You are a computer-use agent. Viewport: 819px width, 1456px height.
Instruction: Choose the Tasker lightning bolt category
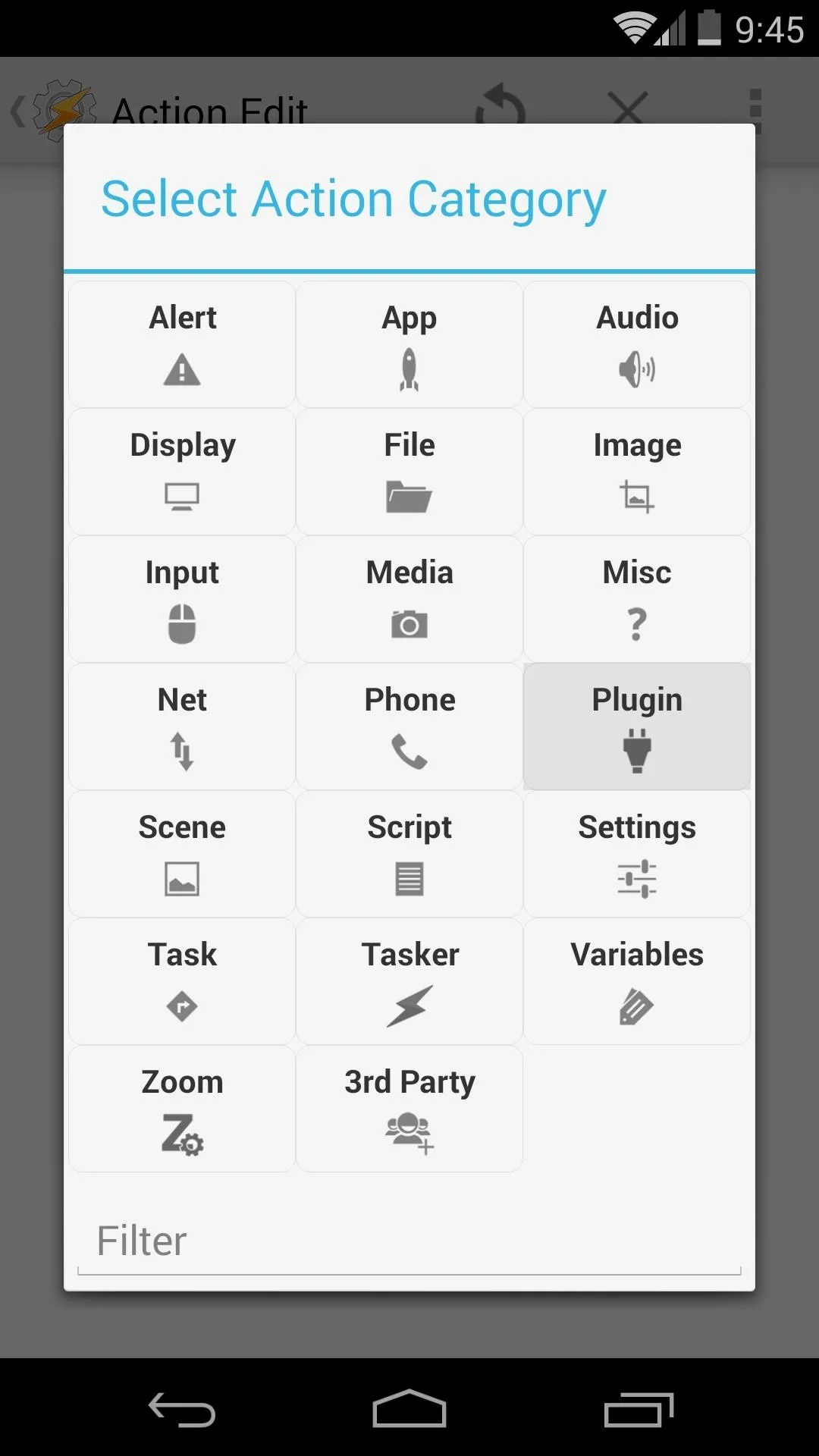click(409, 981)
